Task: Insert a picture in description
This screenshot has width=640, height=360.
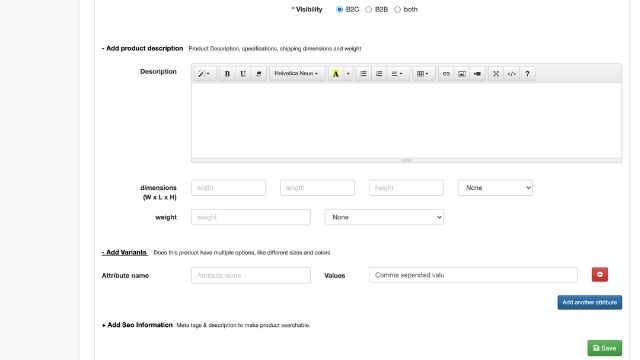Action: (462, 74)
